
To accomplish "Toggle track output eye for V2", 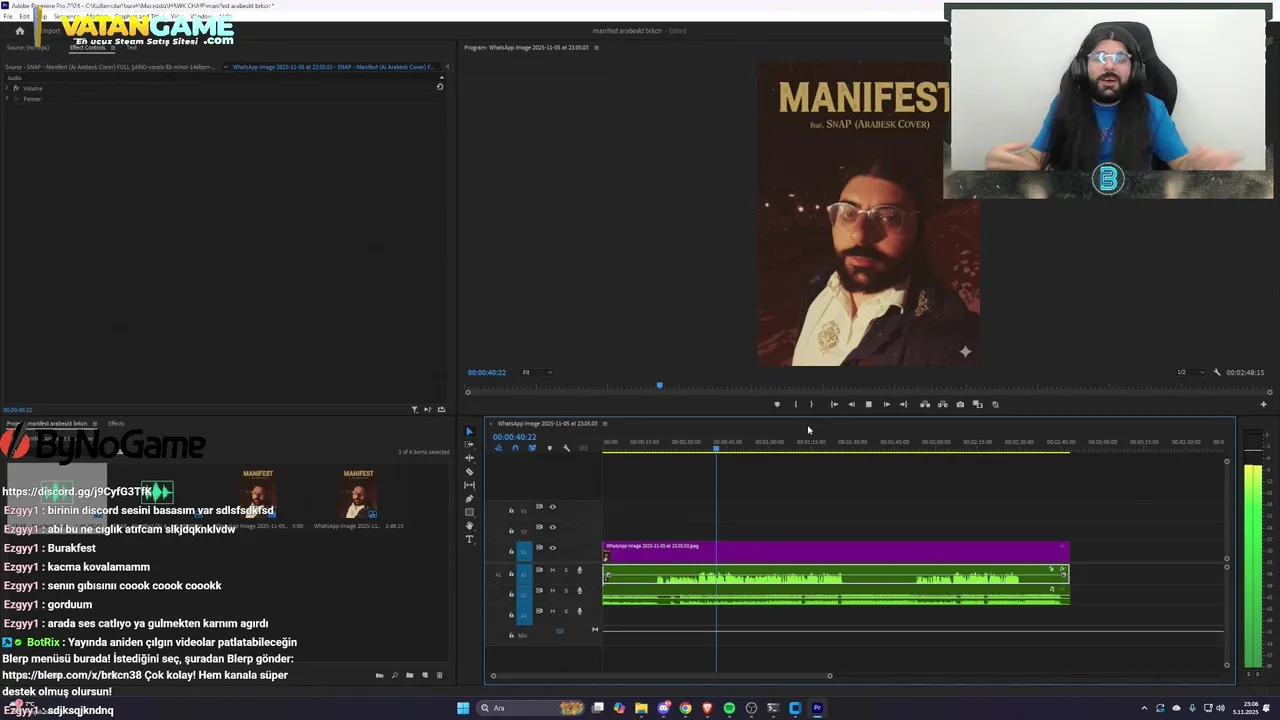I will point(552,527).
